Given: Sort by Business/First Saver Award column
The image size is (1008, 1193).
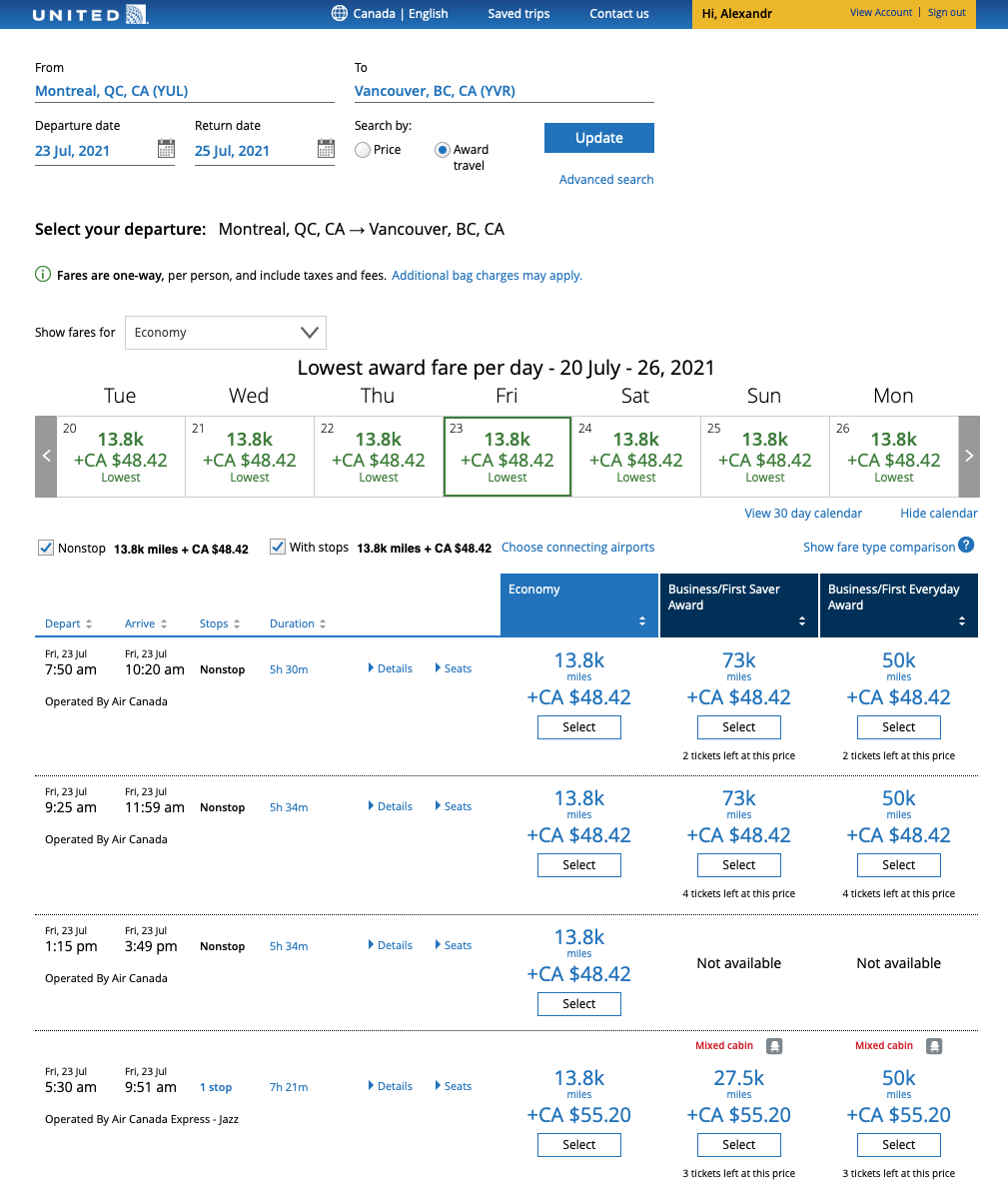Looking at the screenshot, I should click(739, 605).
